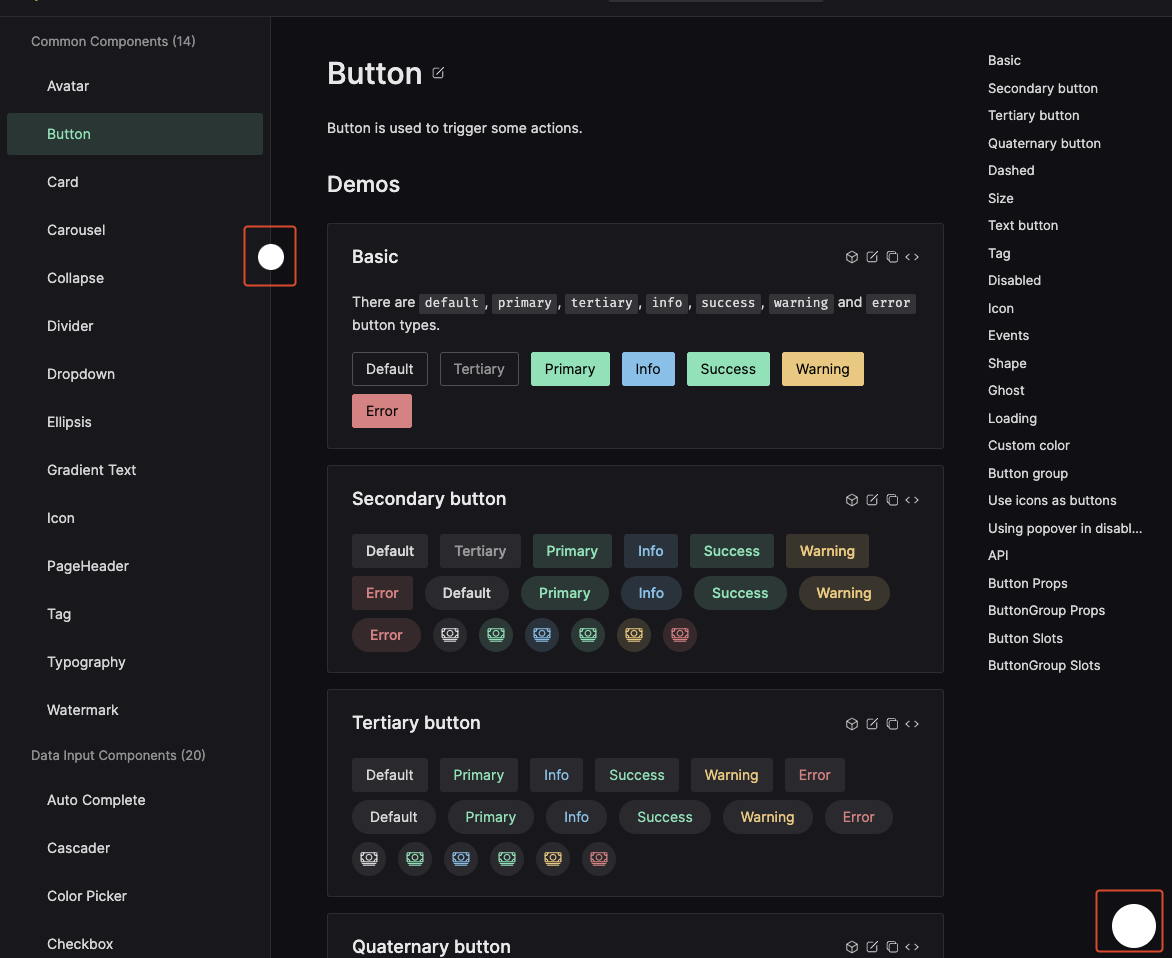Select Avatar in the components sidebar
This screenshot has width=1172, height=958.
pos(67,86)
